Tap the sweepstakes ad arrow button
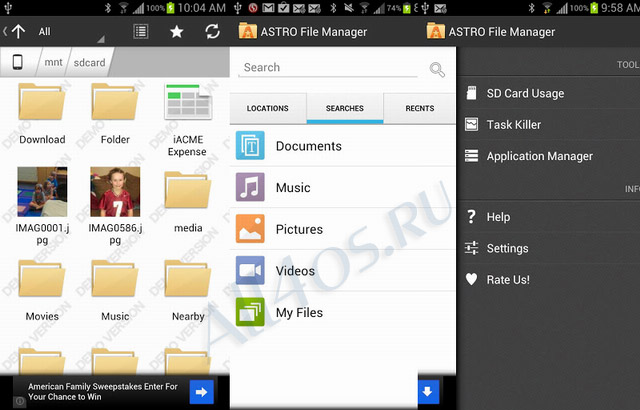Viewport: 640px width, 410px height. pyautogui.click(x=202, y=392)
